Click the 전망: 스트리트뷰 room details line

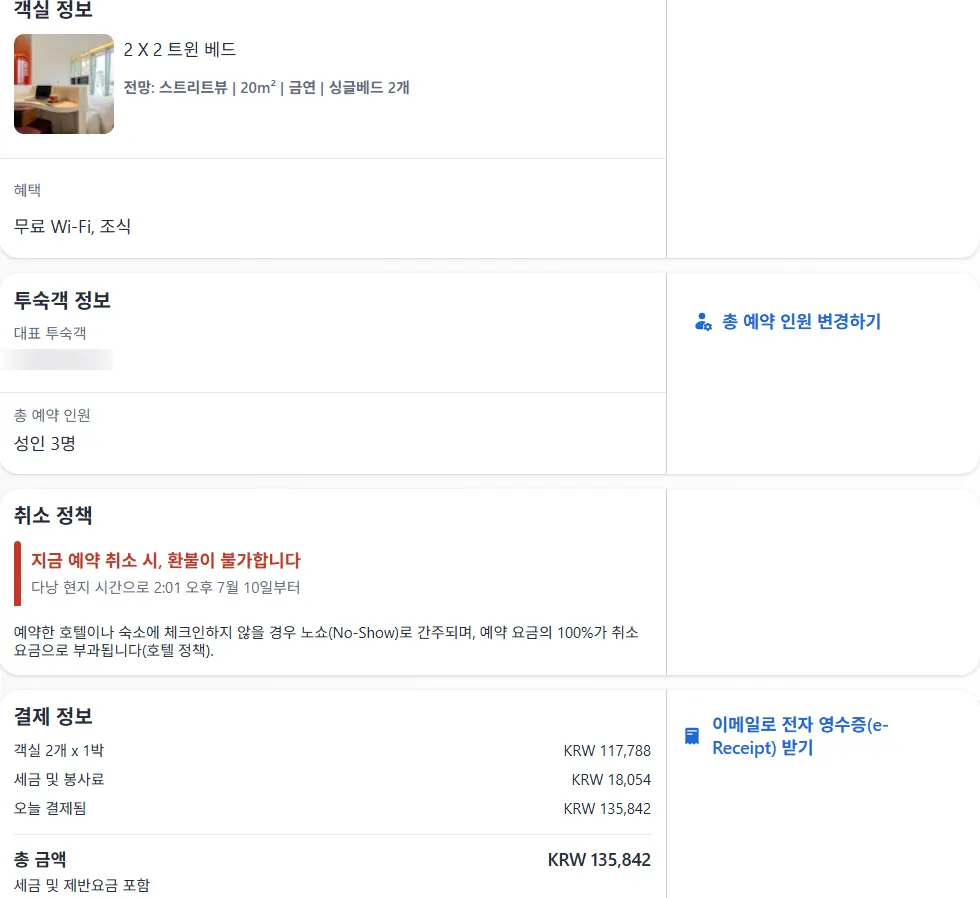point(266,87)
